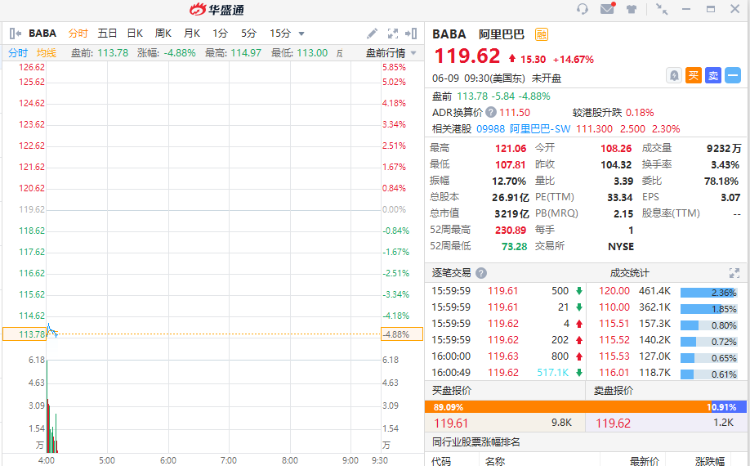Open the chart layout grid icon
Screen dimensions: 750x466
click(x=393, y=33)
